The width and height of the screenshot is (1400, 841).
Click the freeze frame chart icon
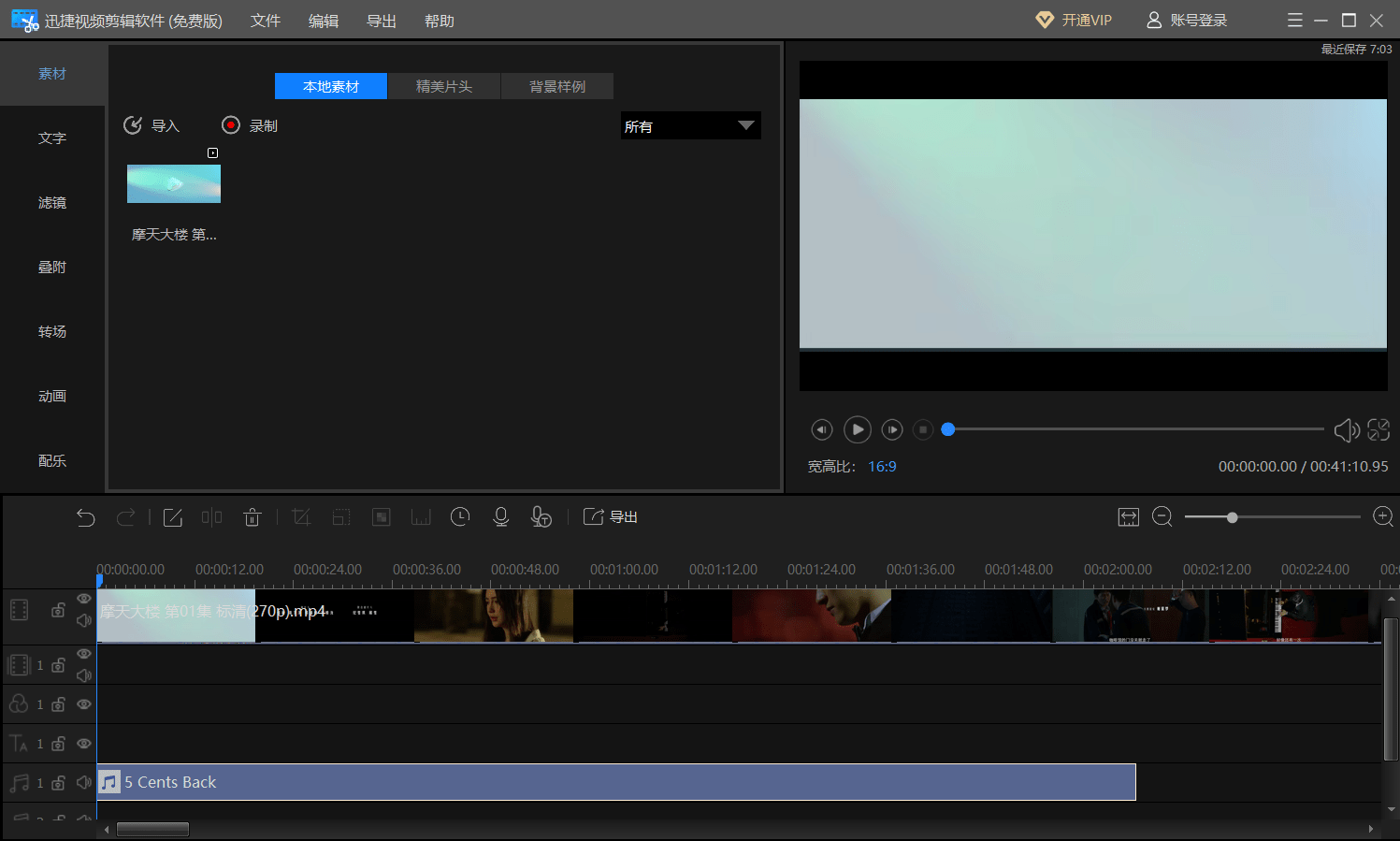(x=421, y=517)
